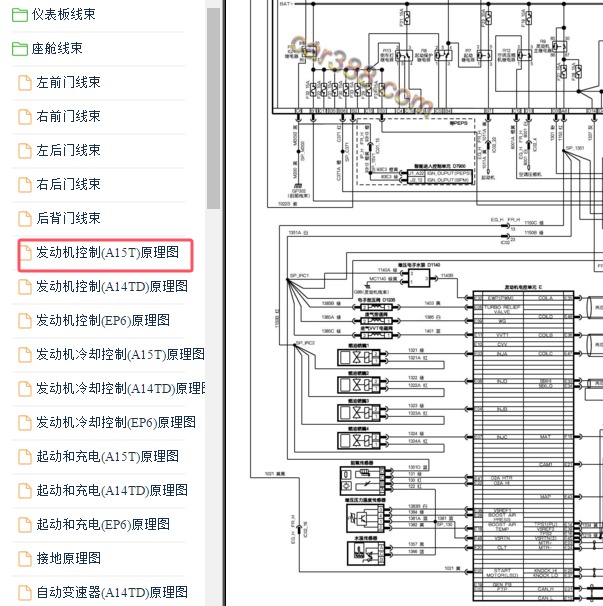Viewport: 603px width, 606px height.
Task: Click the file icon beside 自动变速器(A14TD)原理图
Action: [25, 593]
